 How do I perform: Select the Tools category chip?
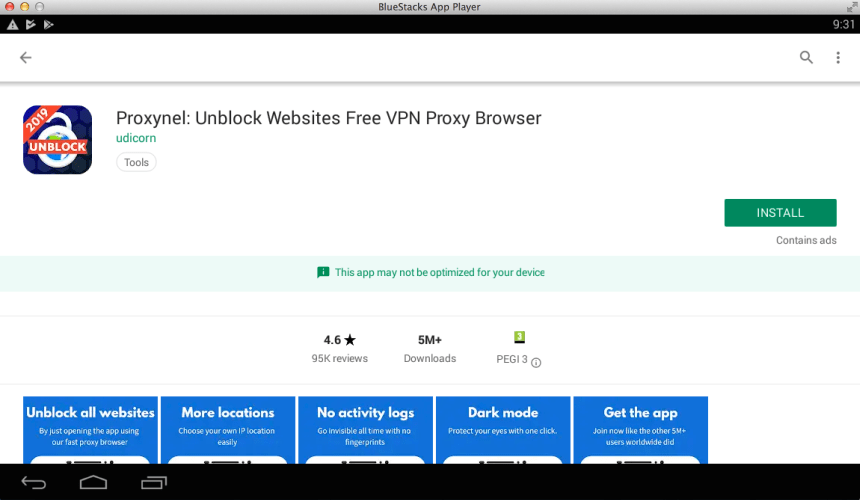[x=136, y=162]
